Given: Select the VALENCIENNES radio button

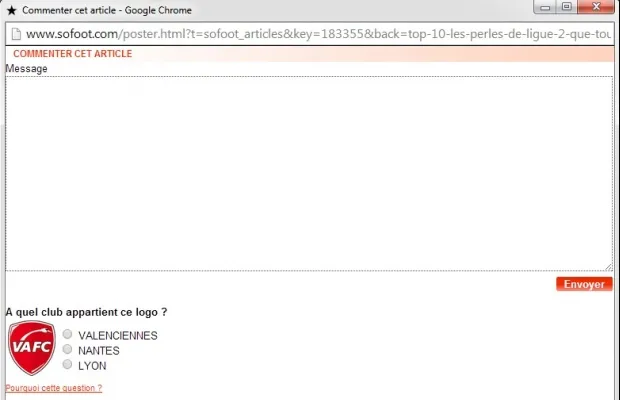Looking at the screenshot, I should pyautogui.click(x=68, y=334).
